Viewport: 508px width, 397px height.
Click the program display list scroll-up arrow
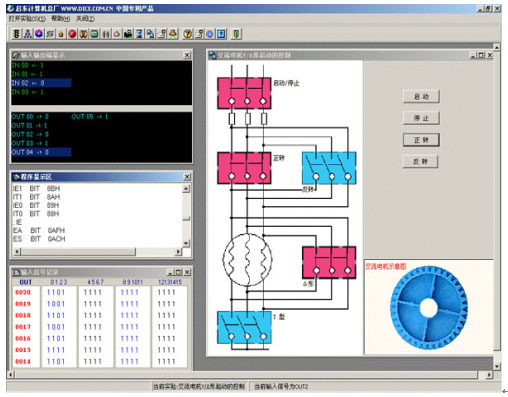pyautogui.click(x=186, y=189)
